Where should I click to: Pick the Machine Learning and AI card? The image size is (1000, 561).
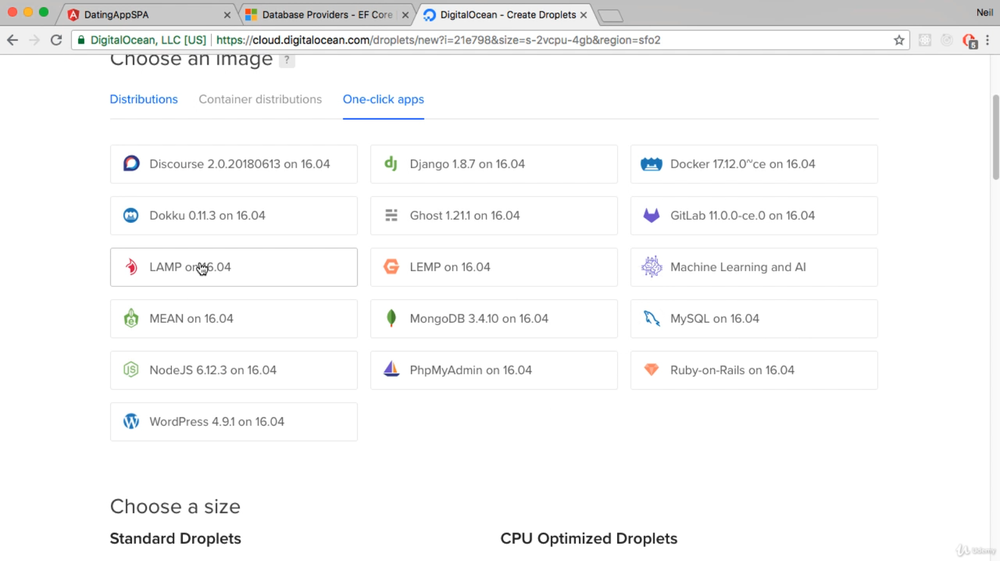click(754, 267)
